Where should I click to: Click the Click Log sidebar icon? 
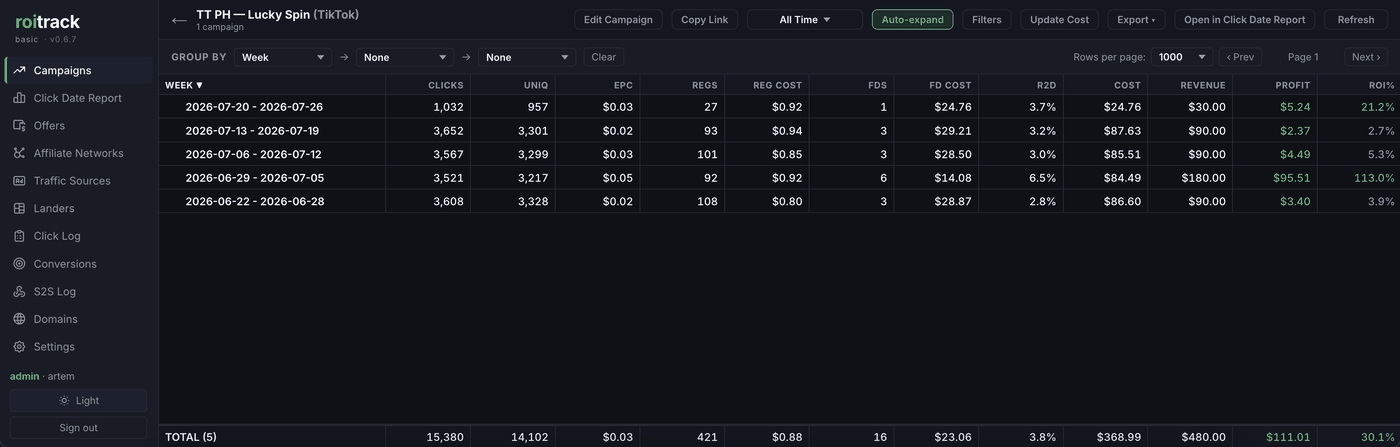[x=19, y=236]
